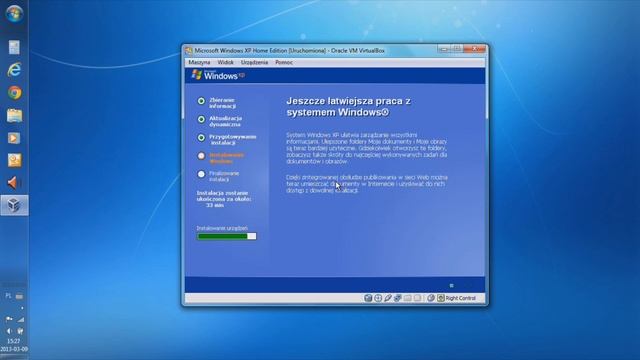
Task: Click the Zbieranie informacji step indicator
Action: [201, 101]
